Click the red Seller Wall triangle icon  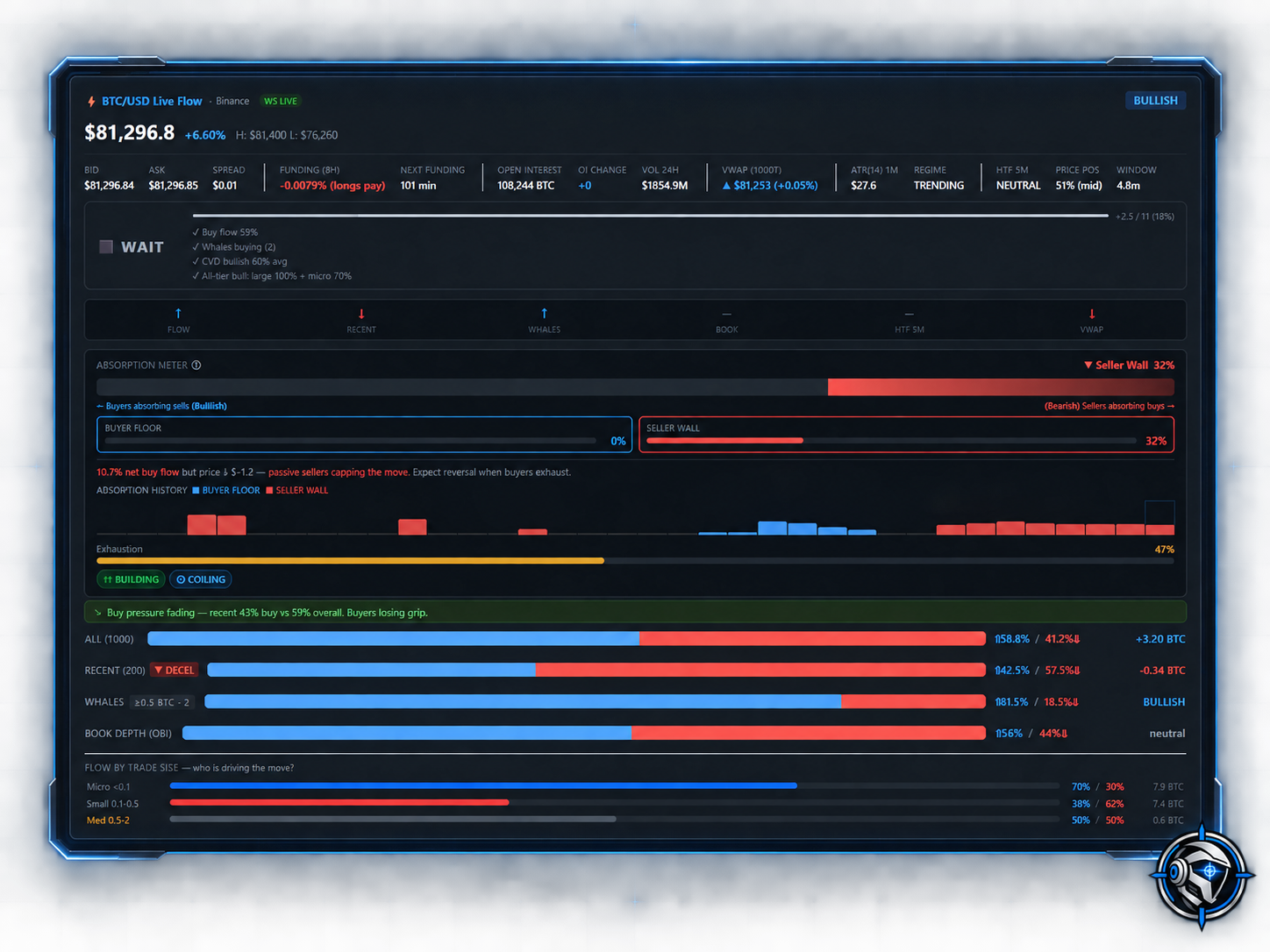point(1088,366)
